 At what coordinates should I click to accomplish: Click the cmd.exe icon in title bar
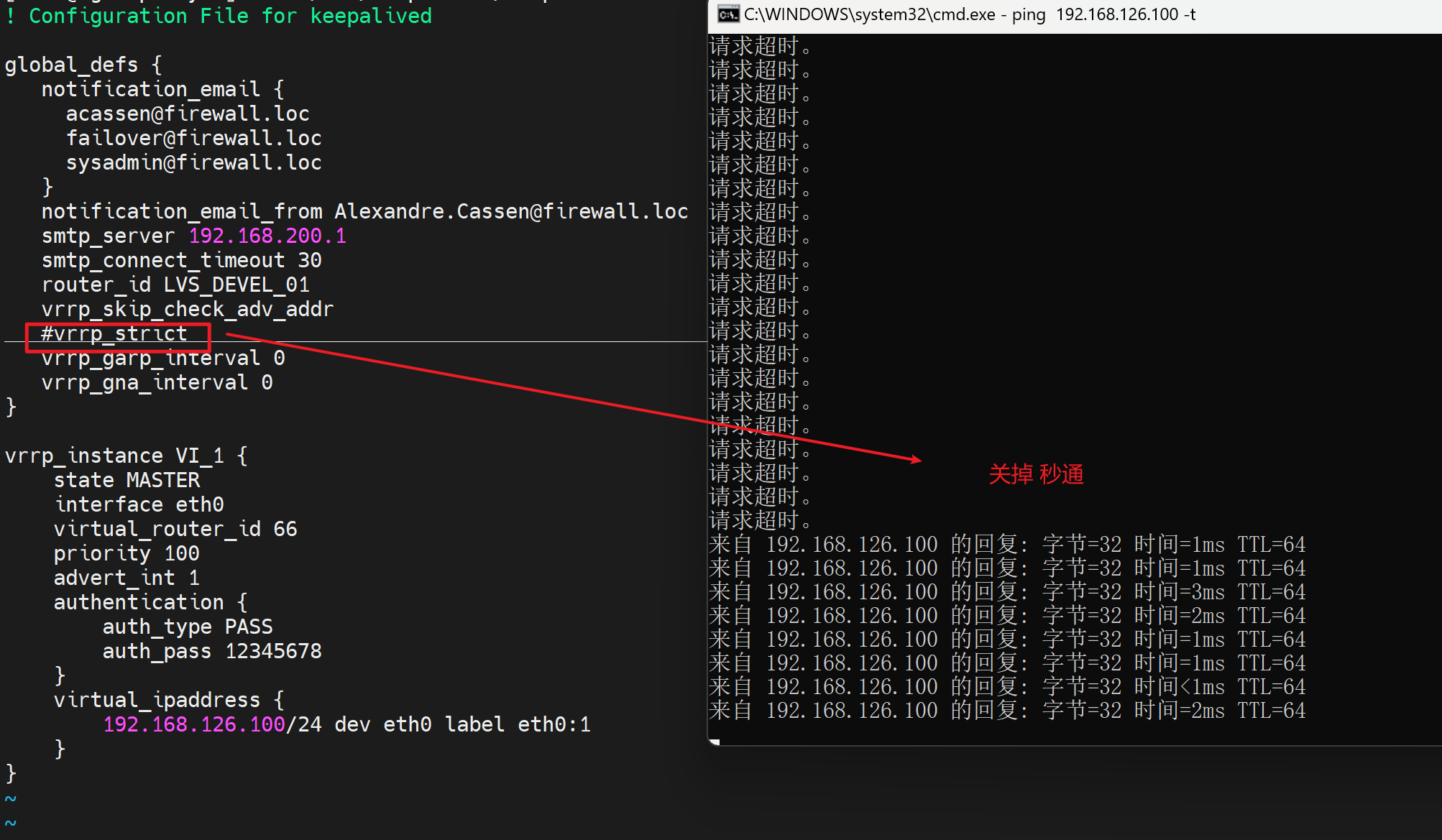click(728, 14)
